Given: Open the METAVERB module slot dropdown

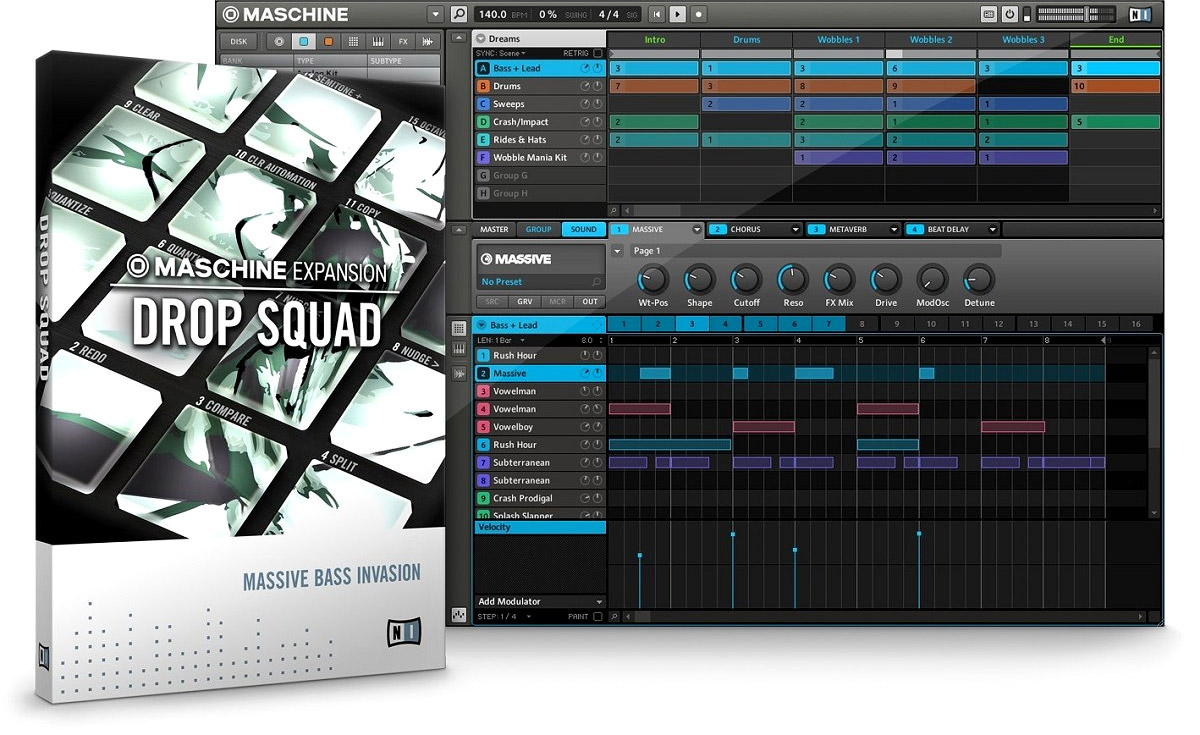Looking at the screenshot, I should tap(893, 229).
